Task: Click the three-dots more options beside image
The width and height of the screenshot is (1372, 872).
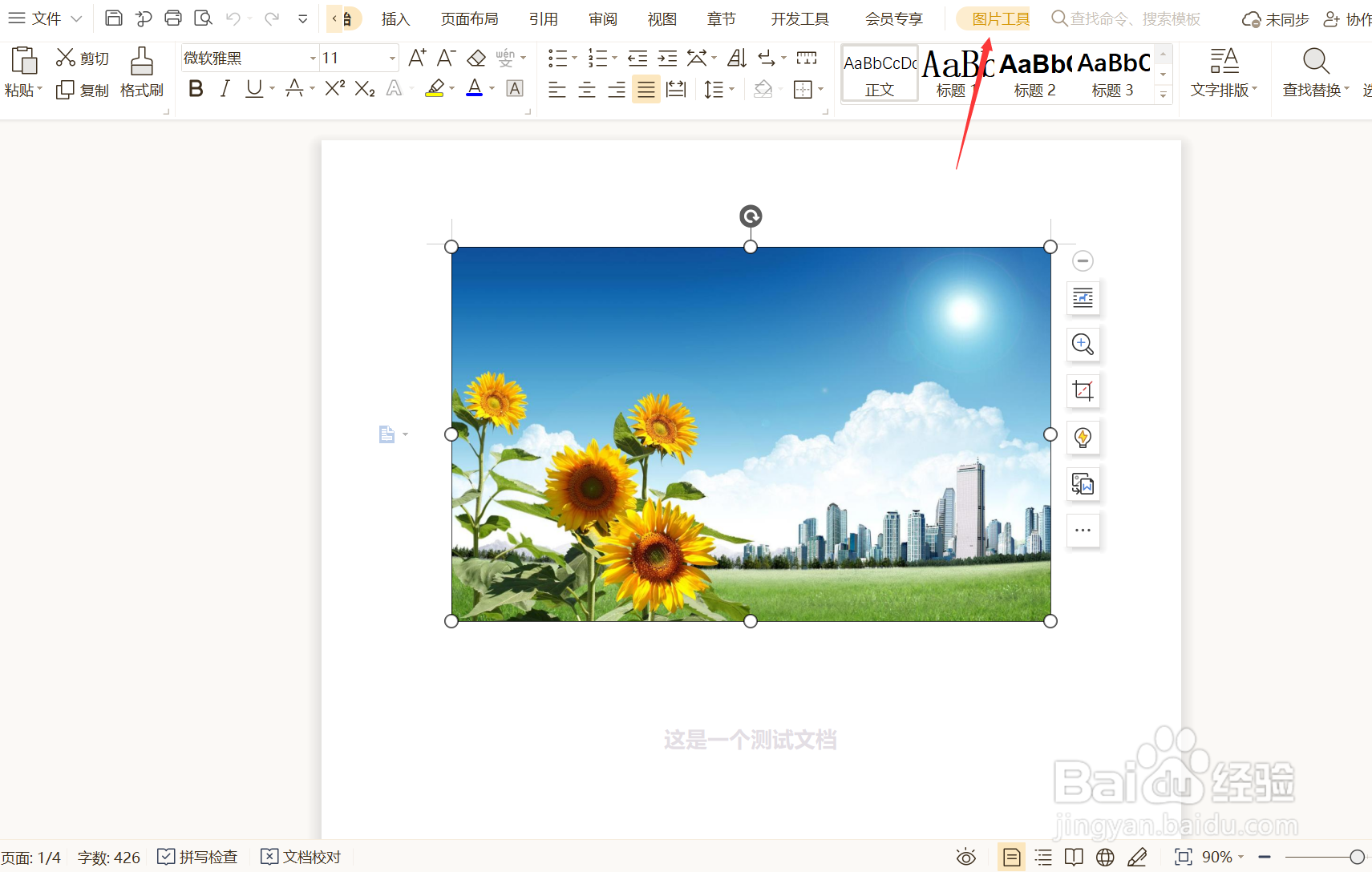Action: (x=1083, y=531)
